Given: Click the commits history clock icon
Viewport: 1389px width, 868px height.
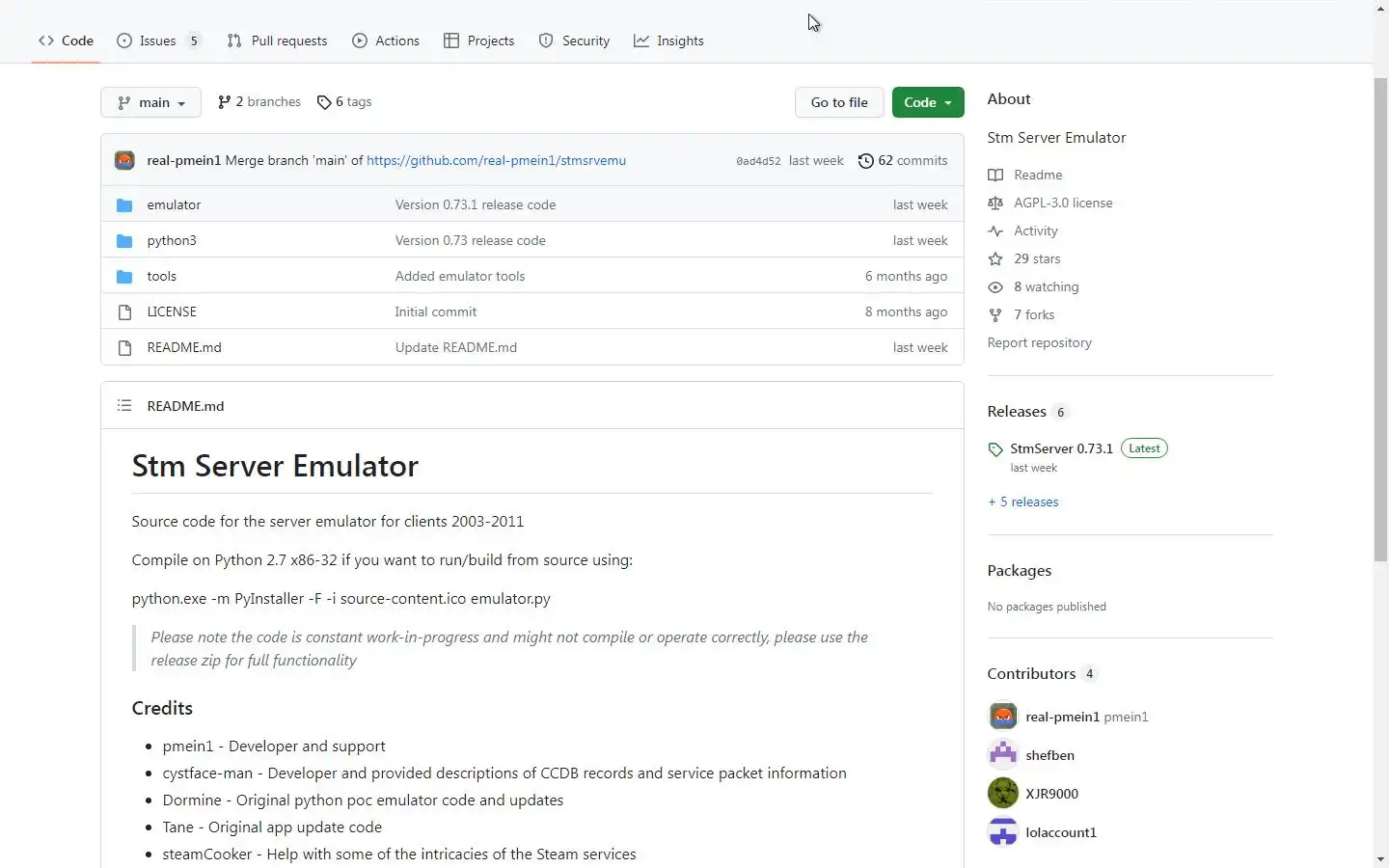Looking at the screenshot, I should tap(866, 160).
